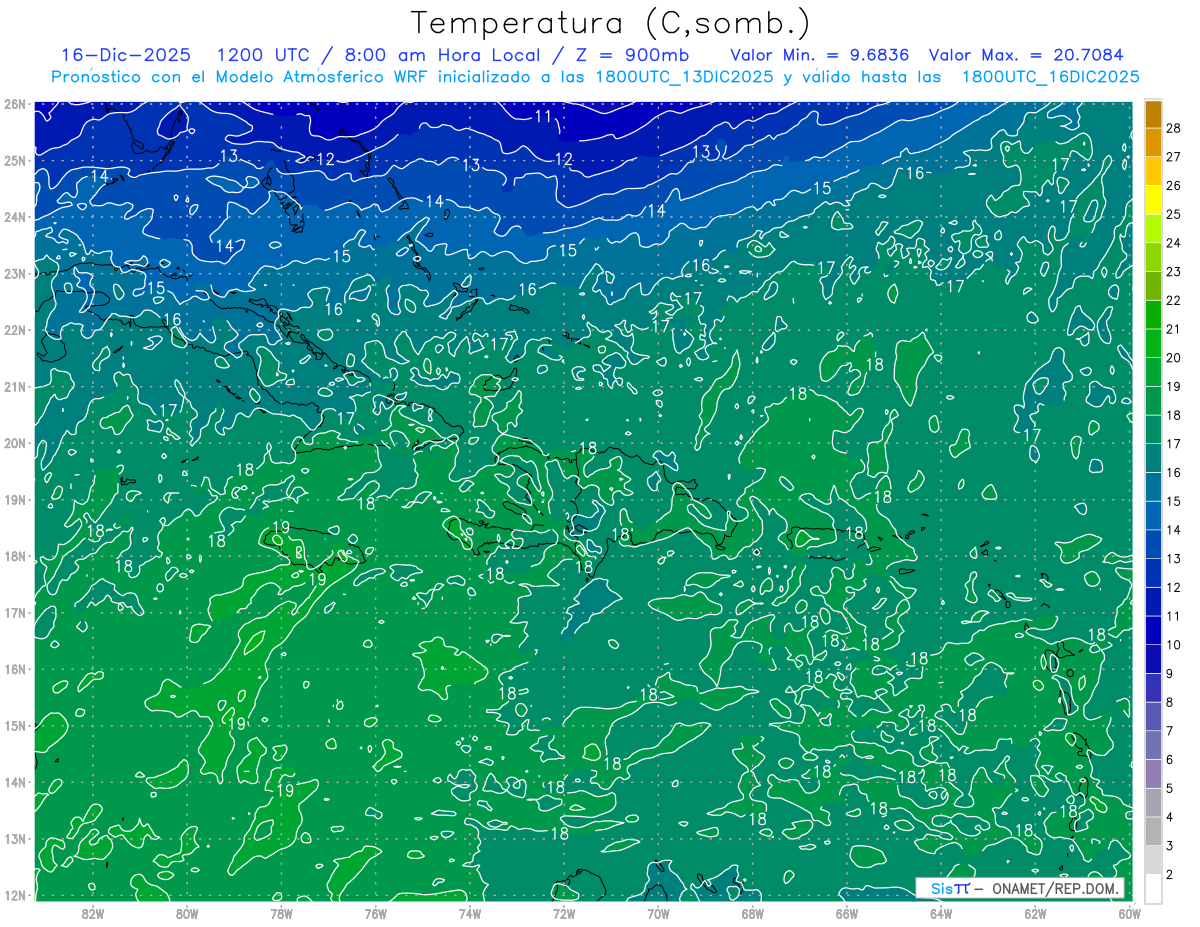Screen dimensions: 1200x927
Task: Click the '19N' latitude axis label
Action: coord(14,499)
